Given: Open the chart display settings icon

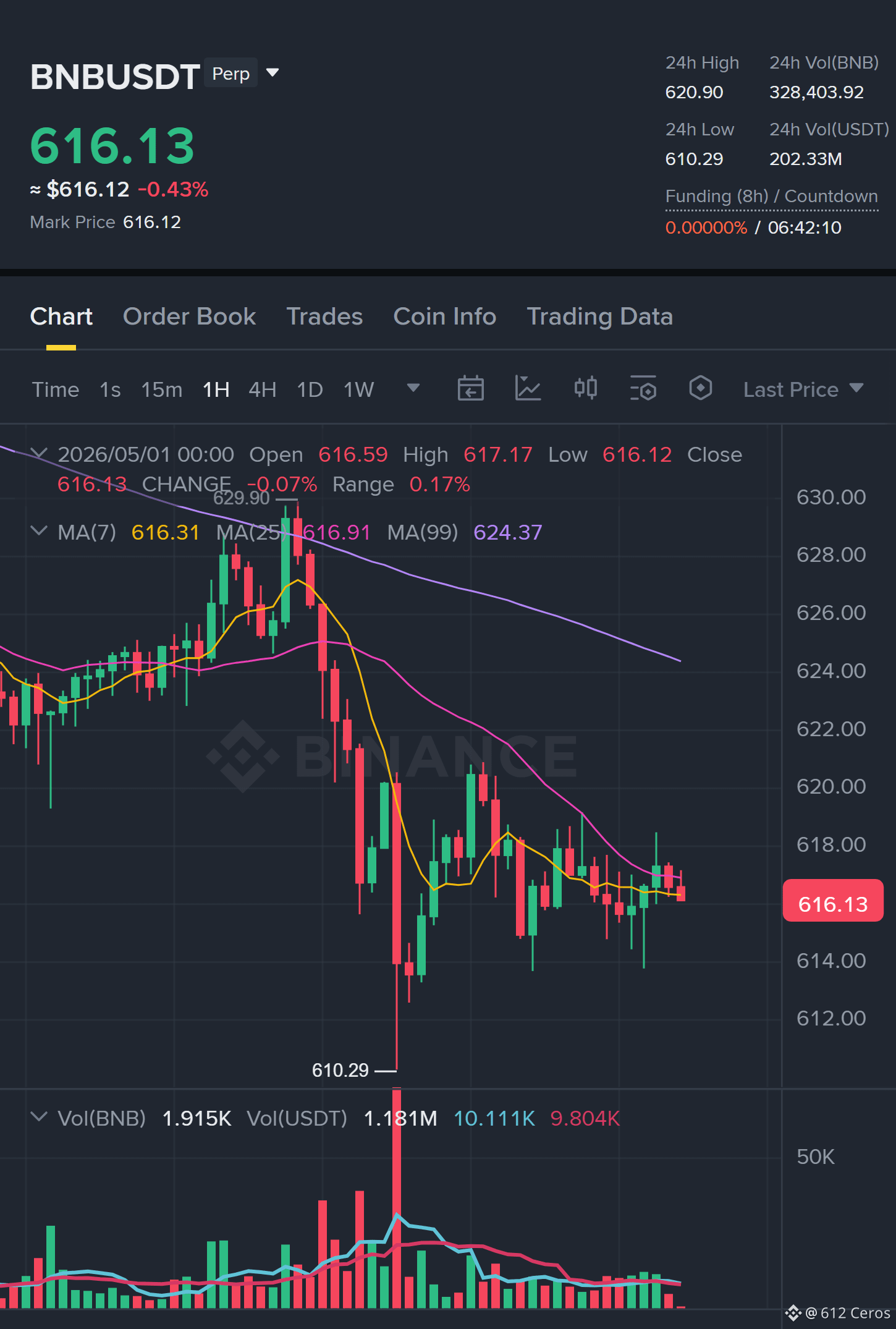Looking at the screenshot, I should (643, 389).
